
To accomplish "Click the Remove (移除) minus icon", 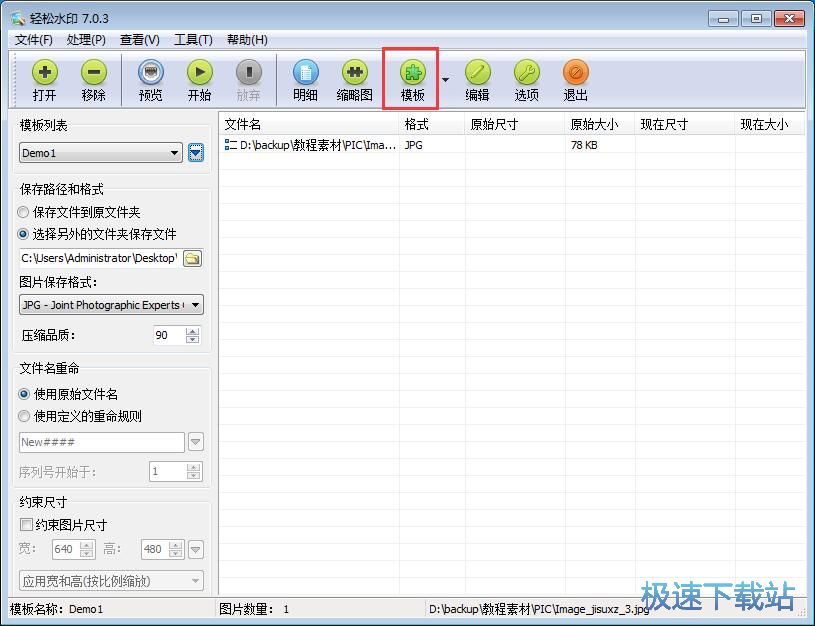I will point(94,72).
